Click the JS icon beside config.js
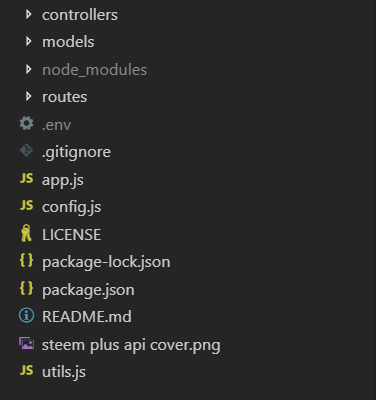 27,205
